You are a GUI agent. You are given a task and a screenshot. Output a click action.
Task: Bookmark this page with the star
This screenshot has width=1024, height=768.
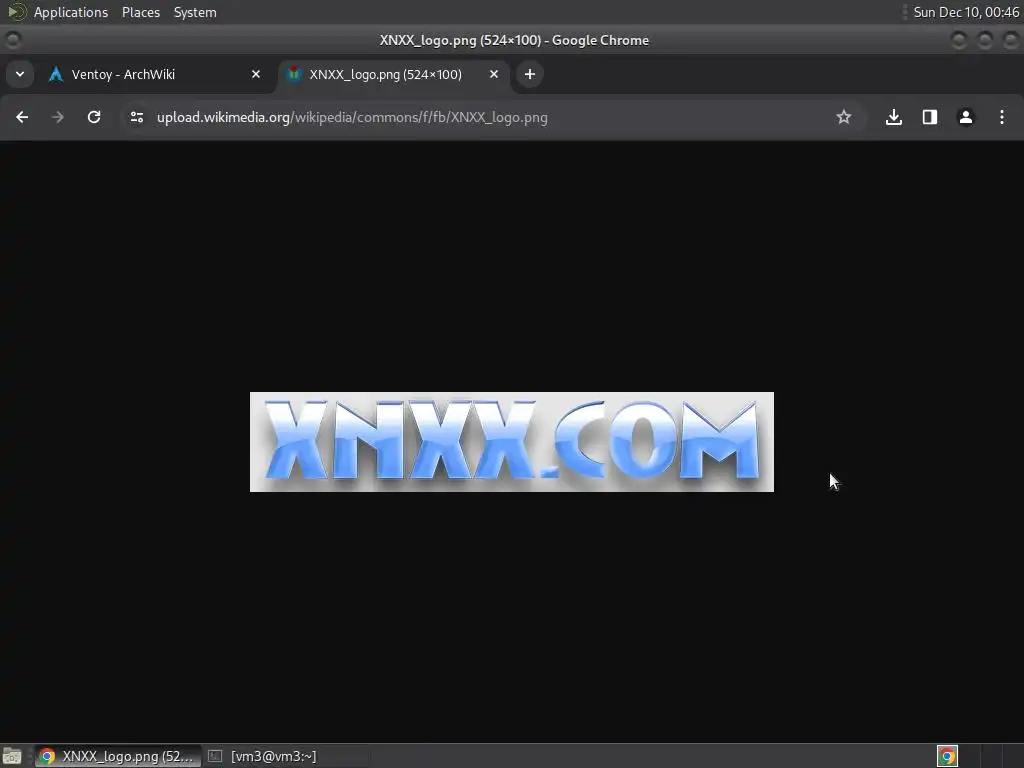844,117
